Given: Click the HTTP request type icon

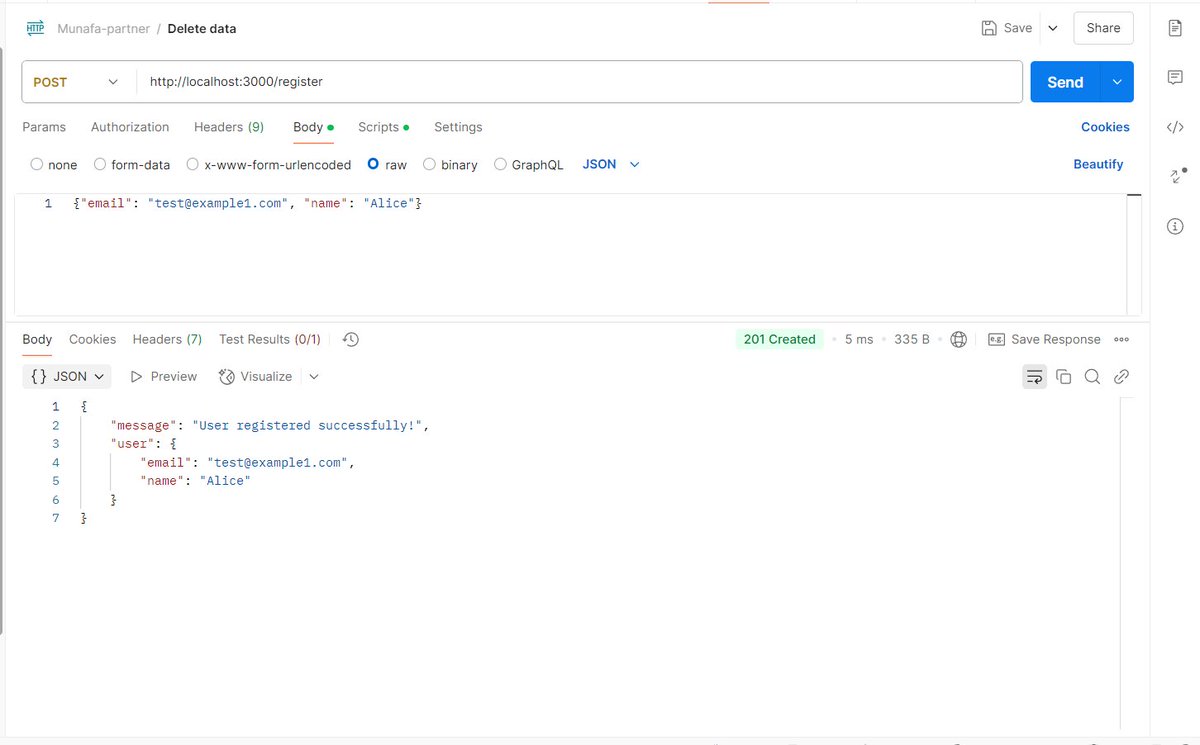Looking at the screenshot, I should click(35, 28).
